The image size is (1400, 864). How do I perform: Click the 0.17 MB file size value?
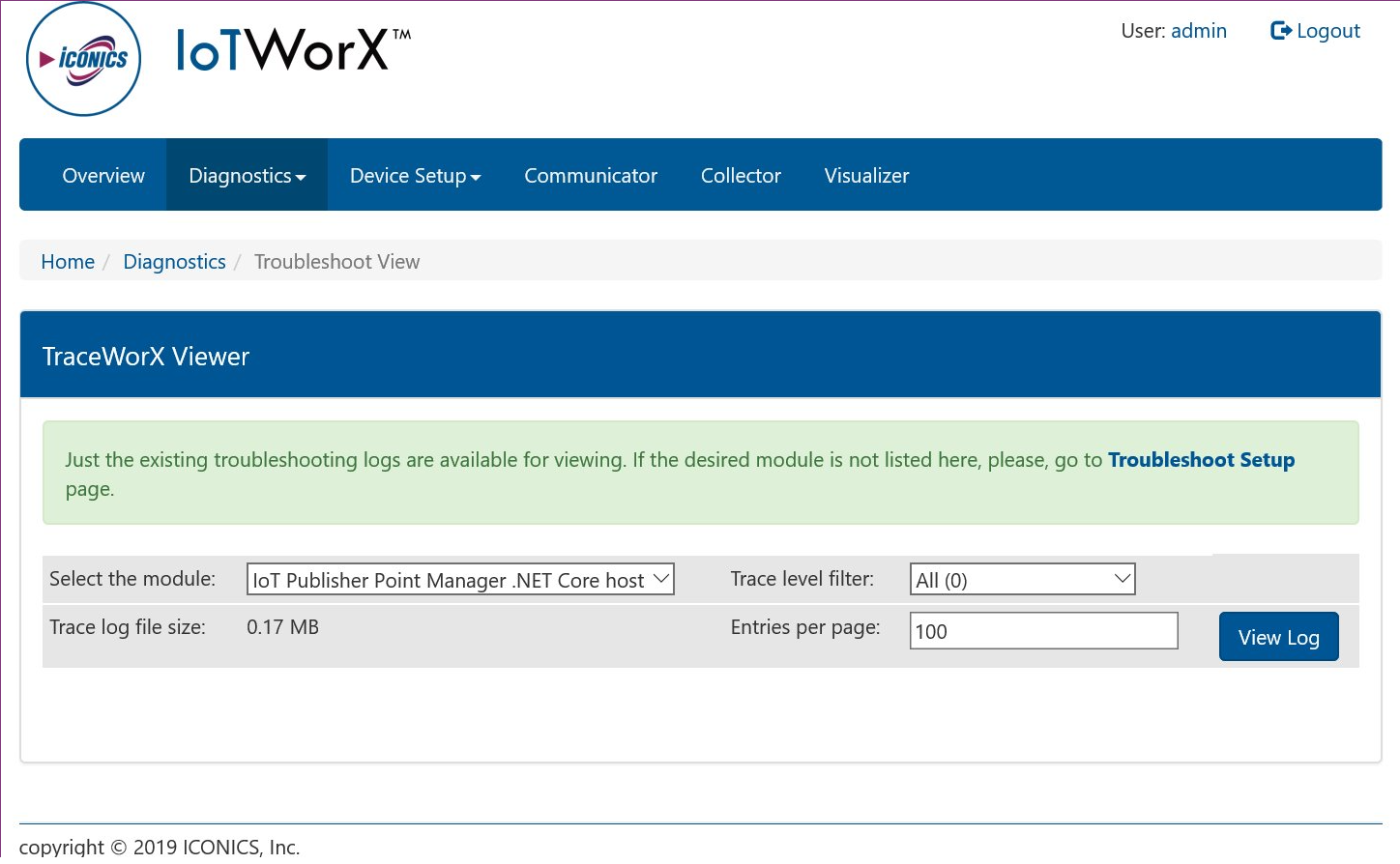point(282,627)
